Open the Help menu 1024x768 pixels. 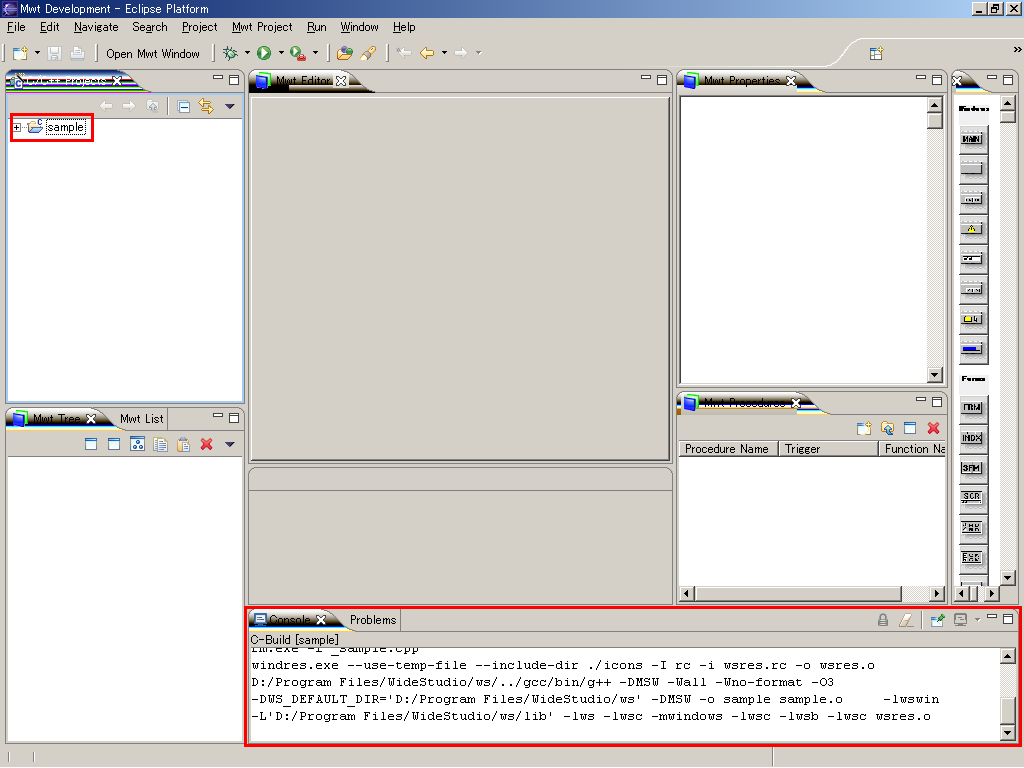(x=404, y=27)
